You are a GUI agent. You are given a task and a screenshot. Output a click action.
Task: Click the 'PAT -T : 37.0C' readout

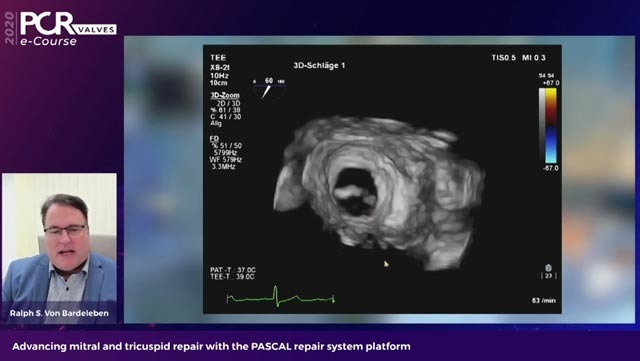tap(233, 270)
